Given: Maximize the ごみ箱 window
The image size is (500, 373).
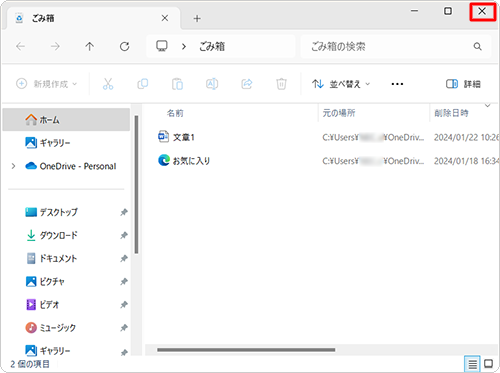Looking at the screenshot, I should pos(448,11).
